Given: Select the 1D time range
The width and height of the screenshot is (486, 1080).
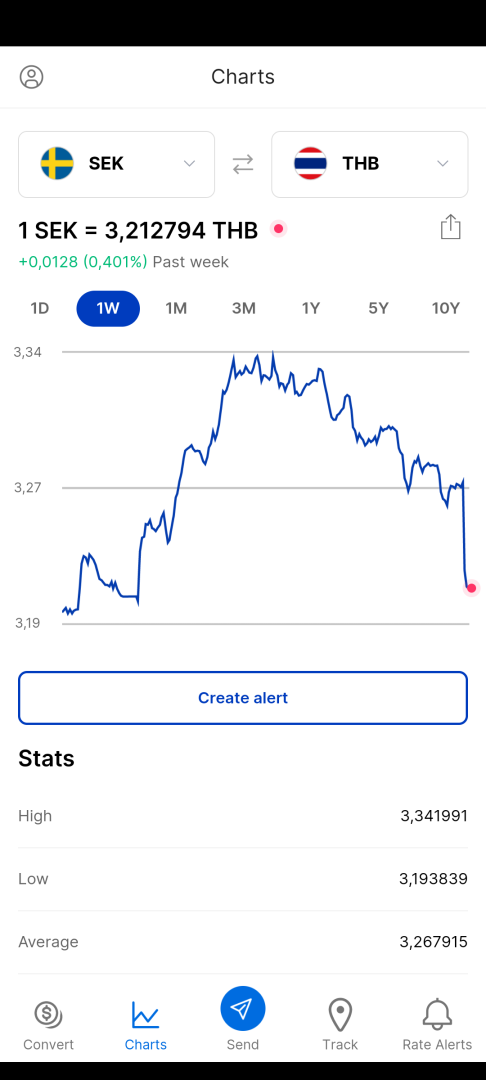Looking at the screenshot, I should tap(40, 309).
